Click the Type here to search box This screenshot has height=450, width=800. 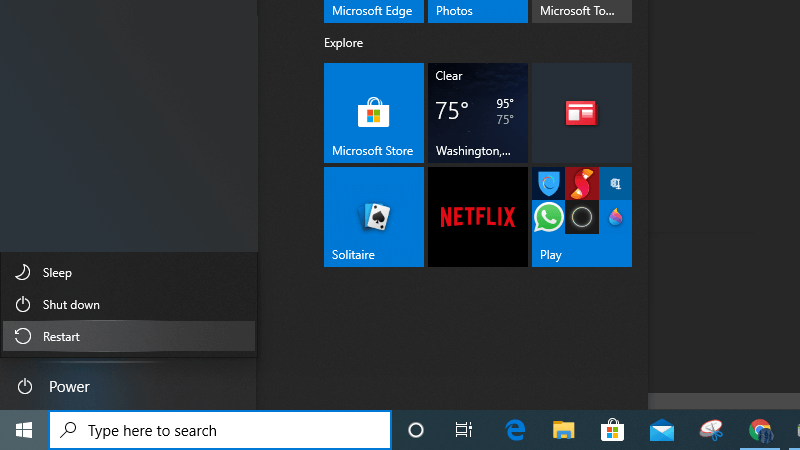tap(220, 430)
